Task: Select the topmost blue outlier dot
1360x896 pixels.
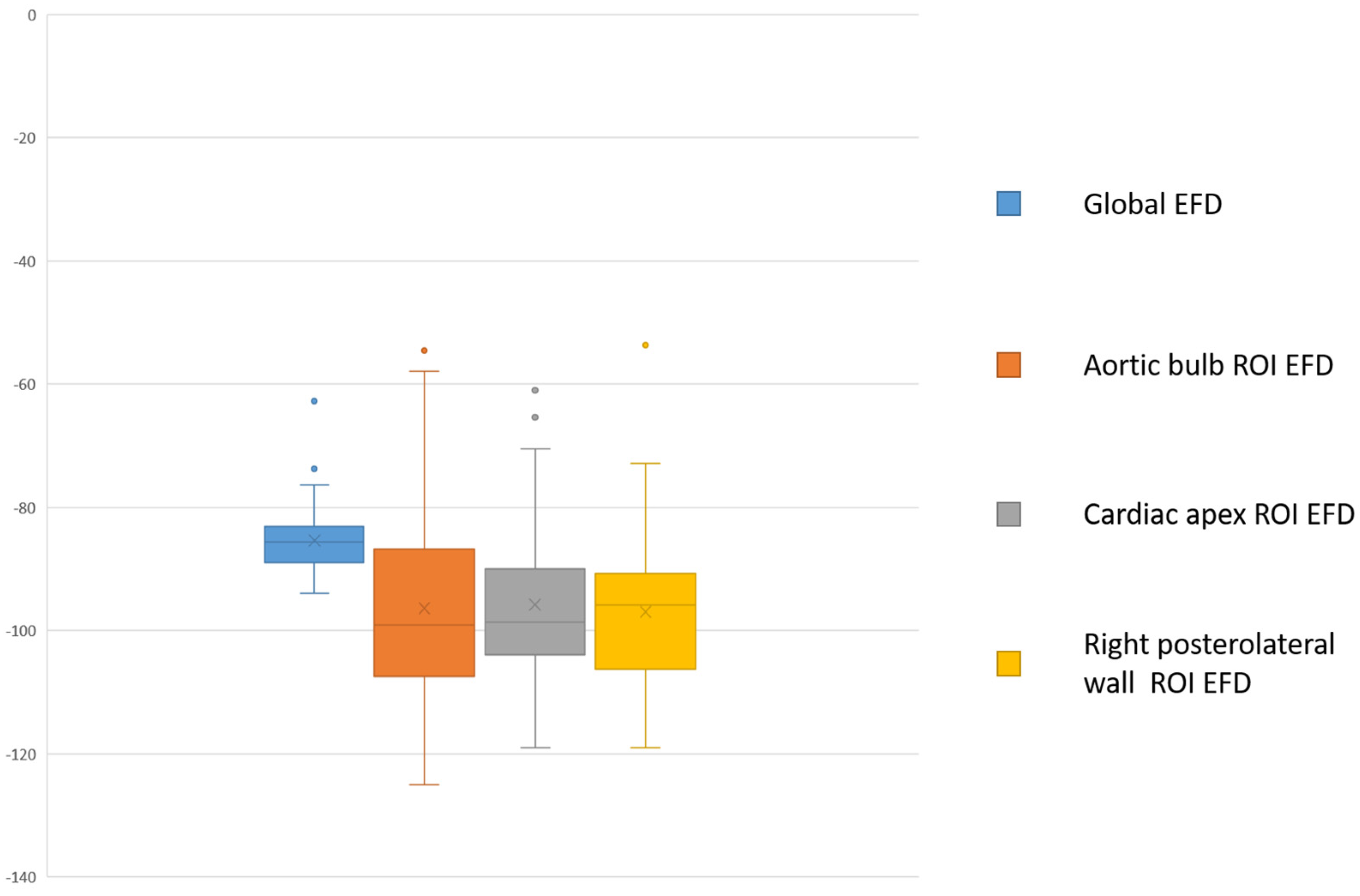Action: point(314,401)
